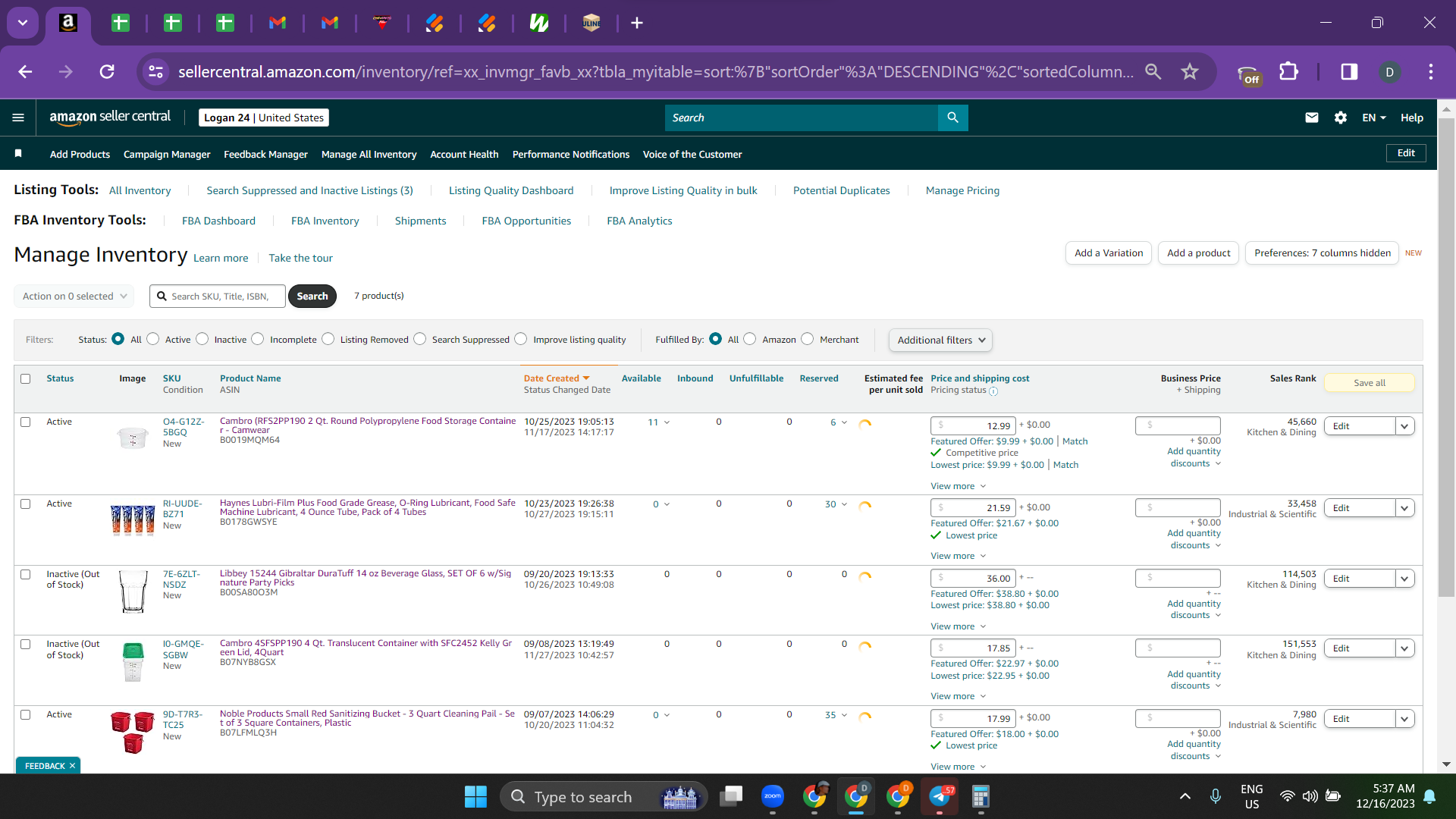
Task: Open the messages envelope icon
Action: pyautogui.click(x=1312, y=118)
